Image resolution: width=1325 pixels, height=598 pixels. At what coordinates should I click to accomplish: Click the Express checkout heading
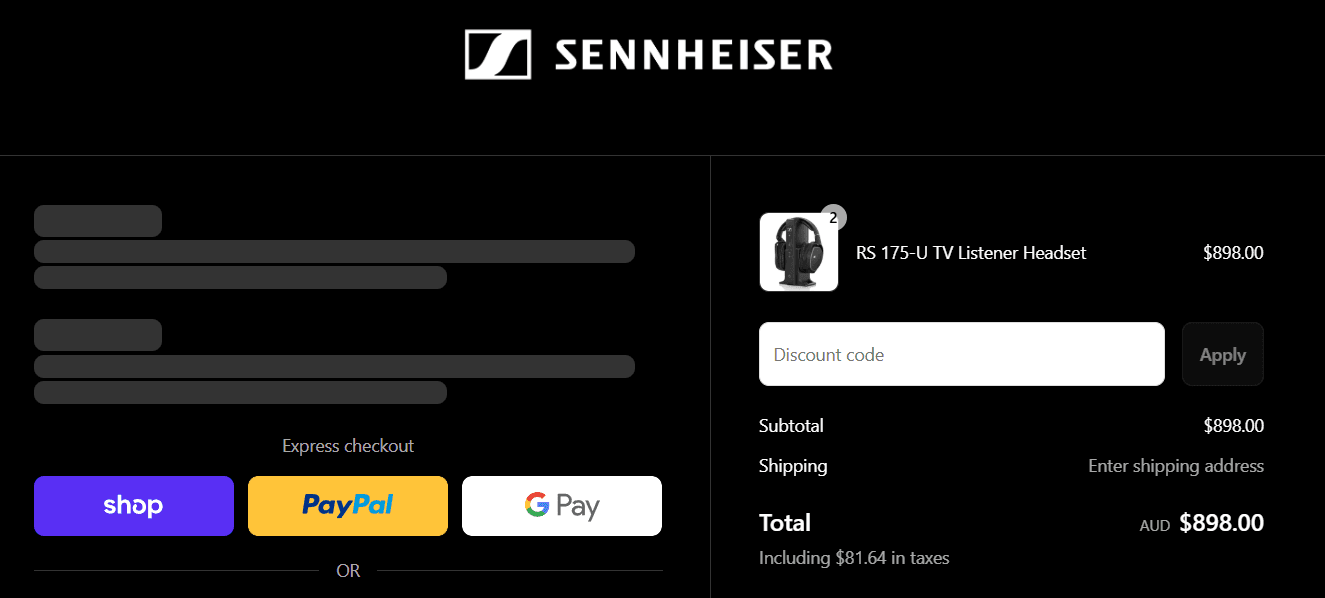[x=348, y=446]
